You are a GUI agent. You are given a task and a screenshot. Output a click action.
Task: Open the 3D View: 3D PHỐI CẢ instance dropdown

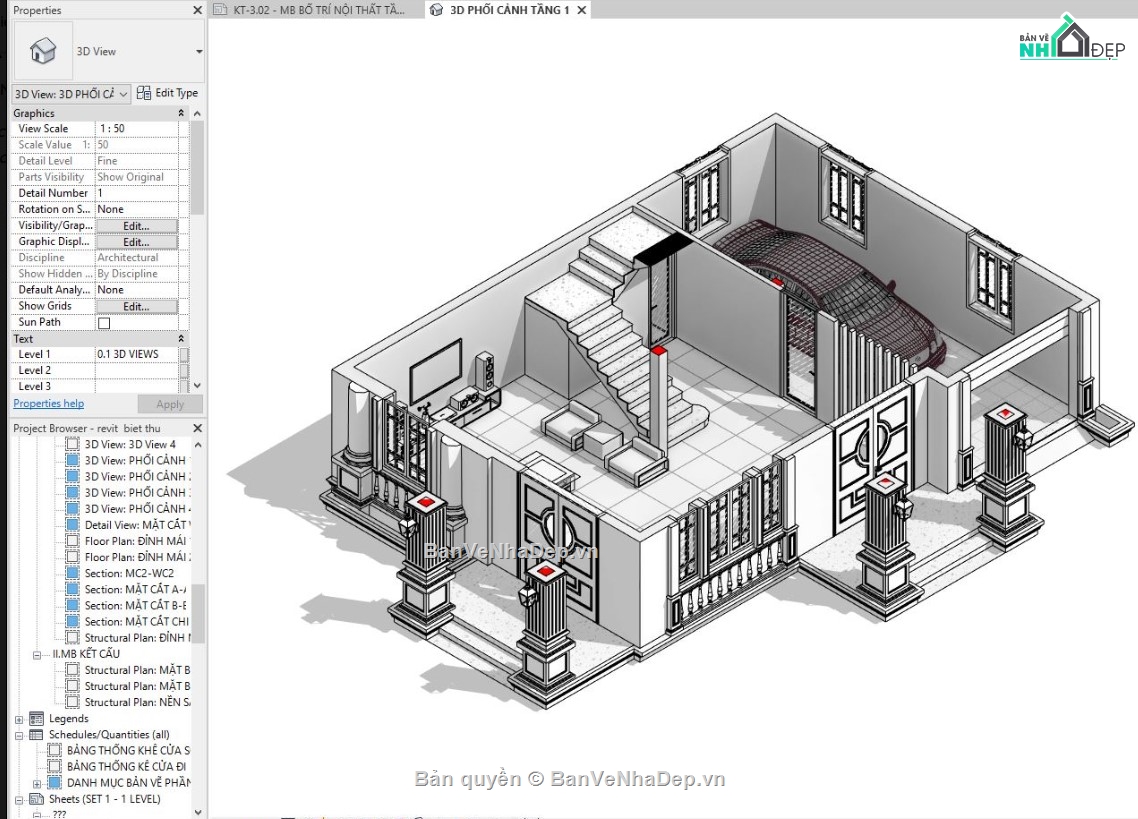[x=123, y=94]
